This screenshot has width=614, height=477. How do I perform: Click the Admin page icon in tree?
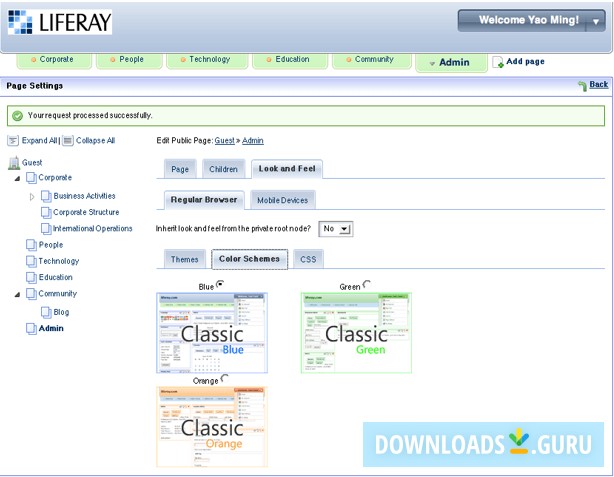click(x=31, y=329)
